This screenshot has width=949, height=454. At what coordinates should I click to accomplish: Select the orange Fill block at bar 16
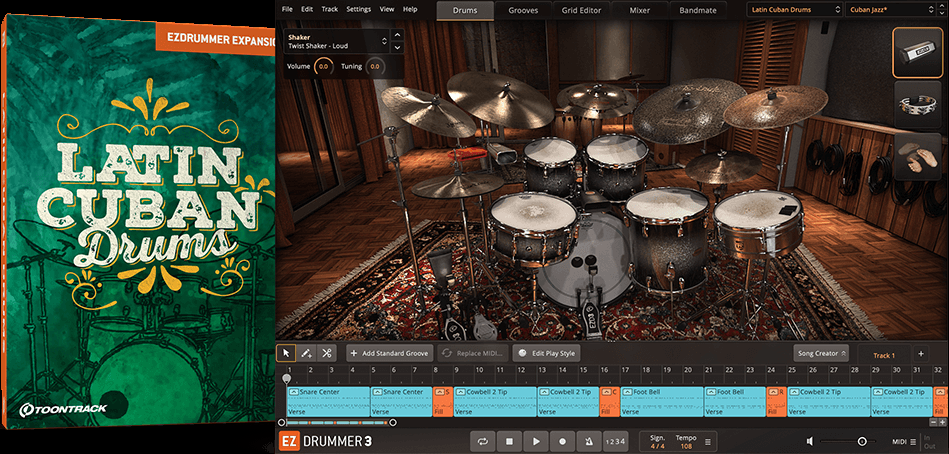610,402
